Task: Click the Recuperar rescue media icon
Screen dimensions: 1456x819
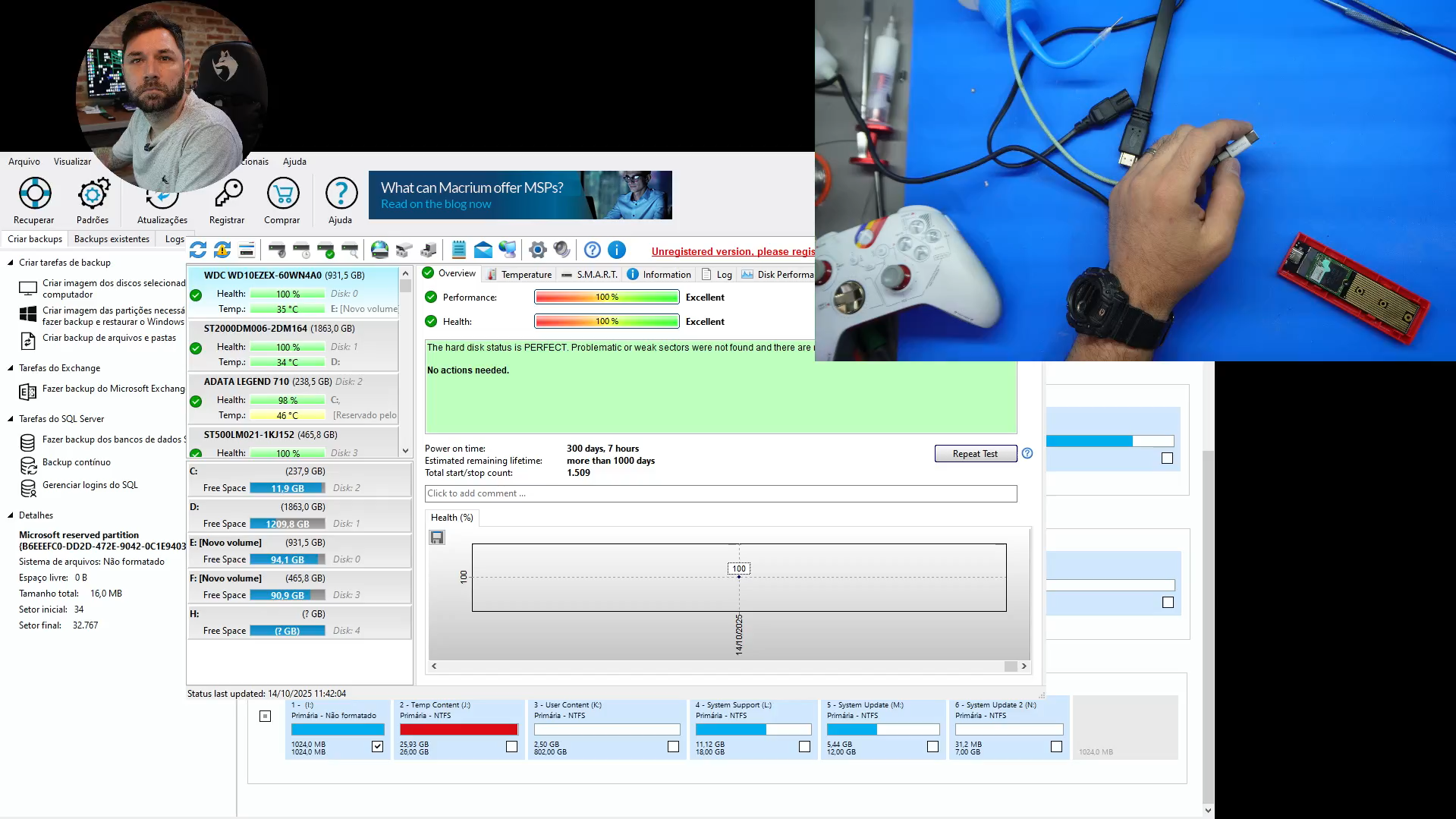Action: pos(35,194)
